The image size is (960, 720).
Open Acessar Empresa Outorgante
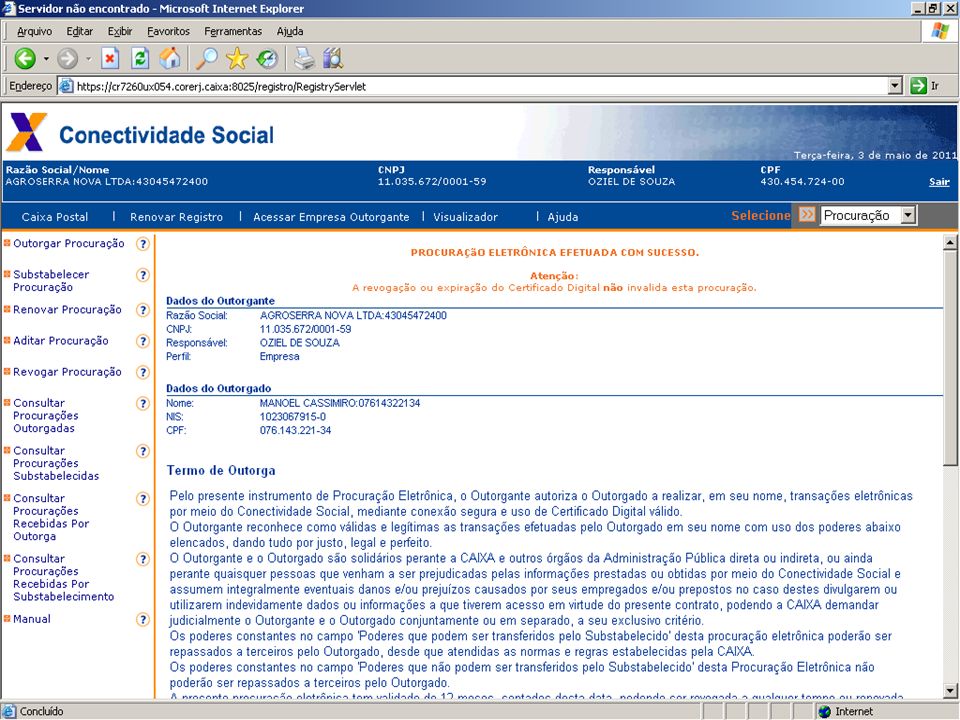331,217
